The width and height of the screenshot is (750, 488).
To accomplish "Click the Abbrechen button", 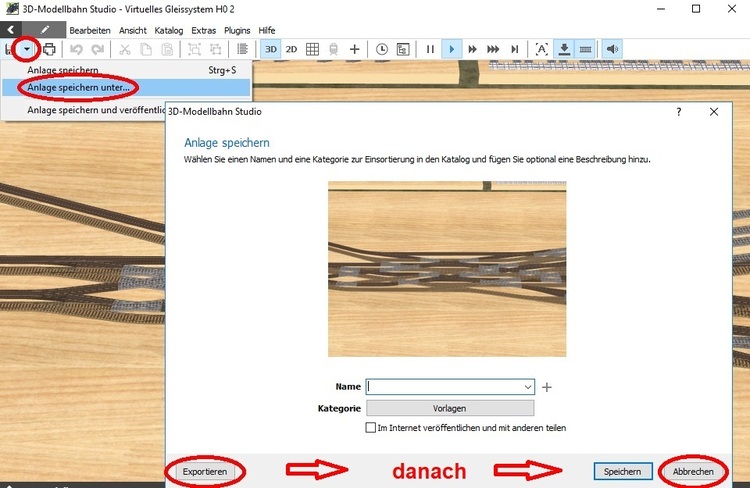I will [693, 471].
